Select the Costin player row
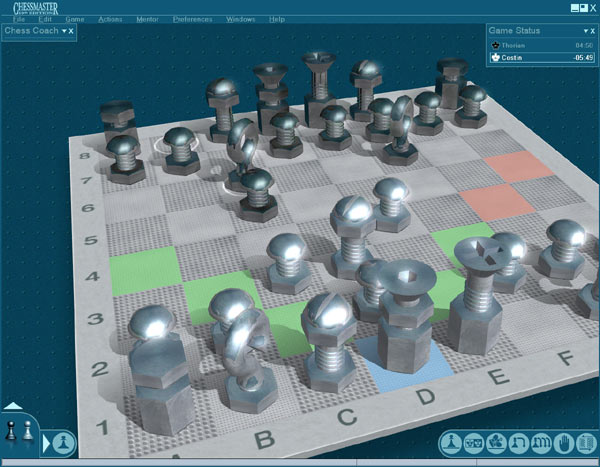The image size is (600, 467). coord(542,57)
